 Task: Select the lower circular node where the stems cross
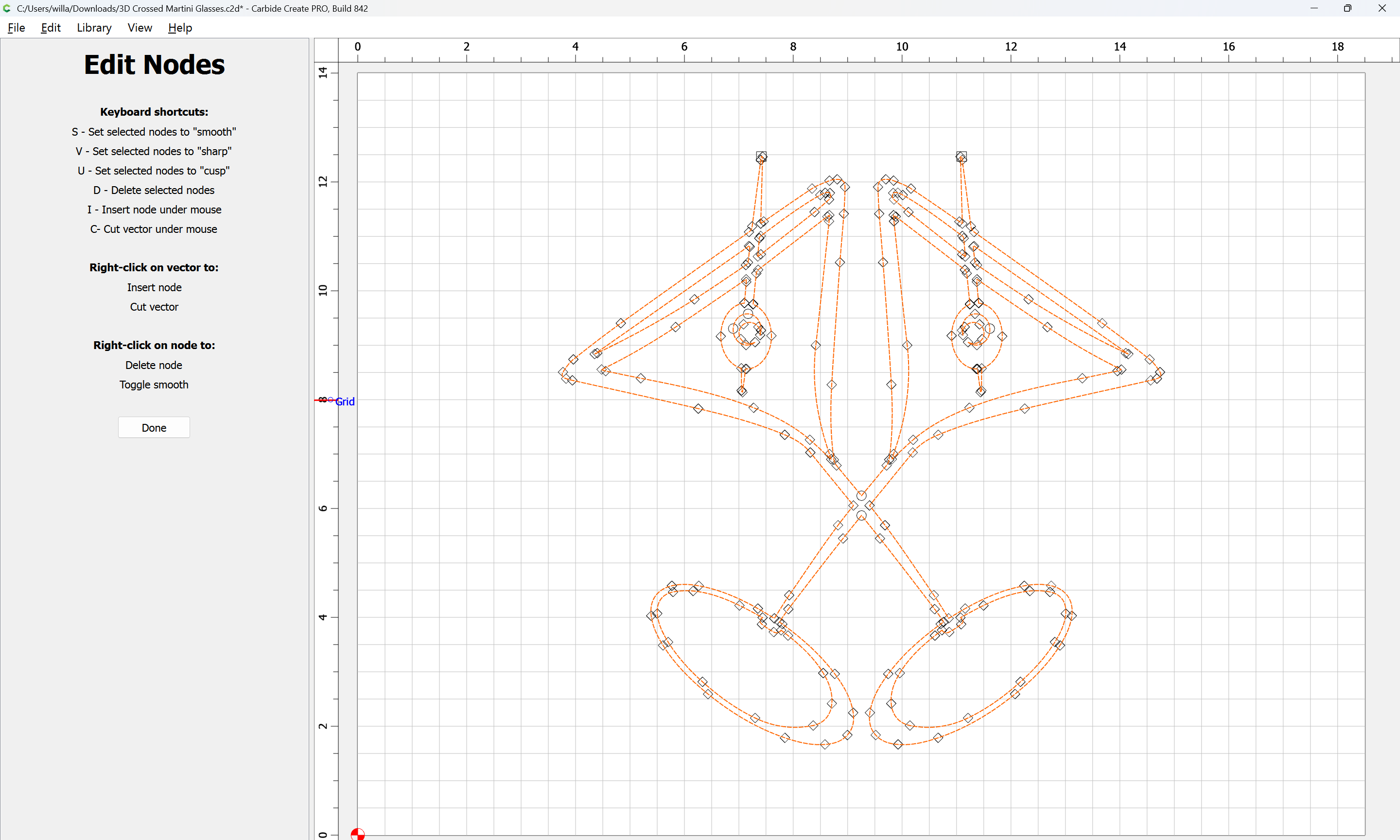pyautogui.click(x=861, y=515)
